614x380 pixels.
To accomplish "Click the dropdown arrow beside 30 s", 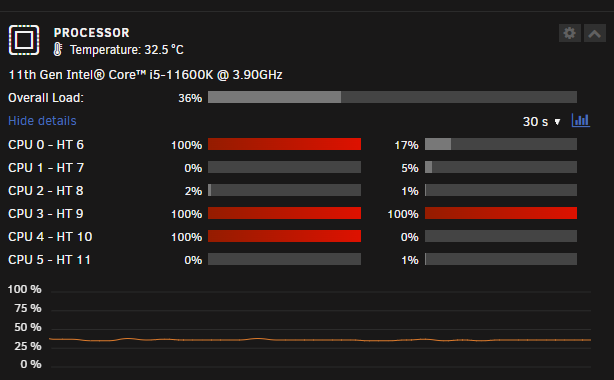I will pos(557,122).
